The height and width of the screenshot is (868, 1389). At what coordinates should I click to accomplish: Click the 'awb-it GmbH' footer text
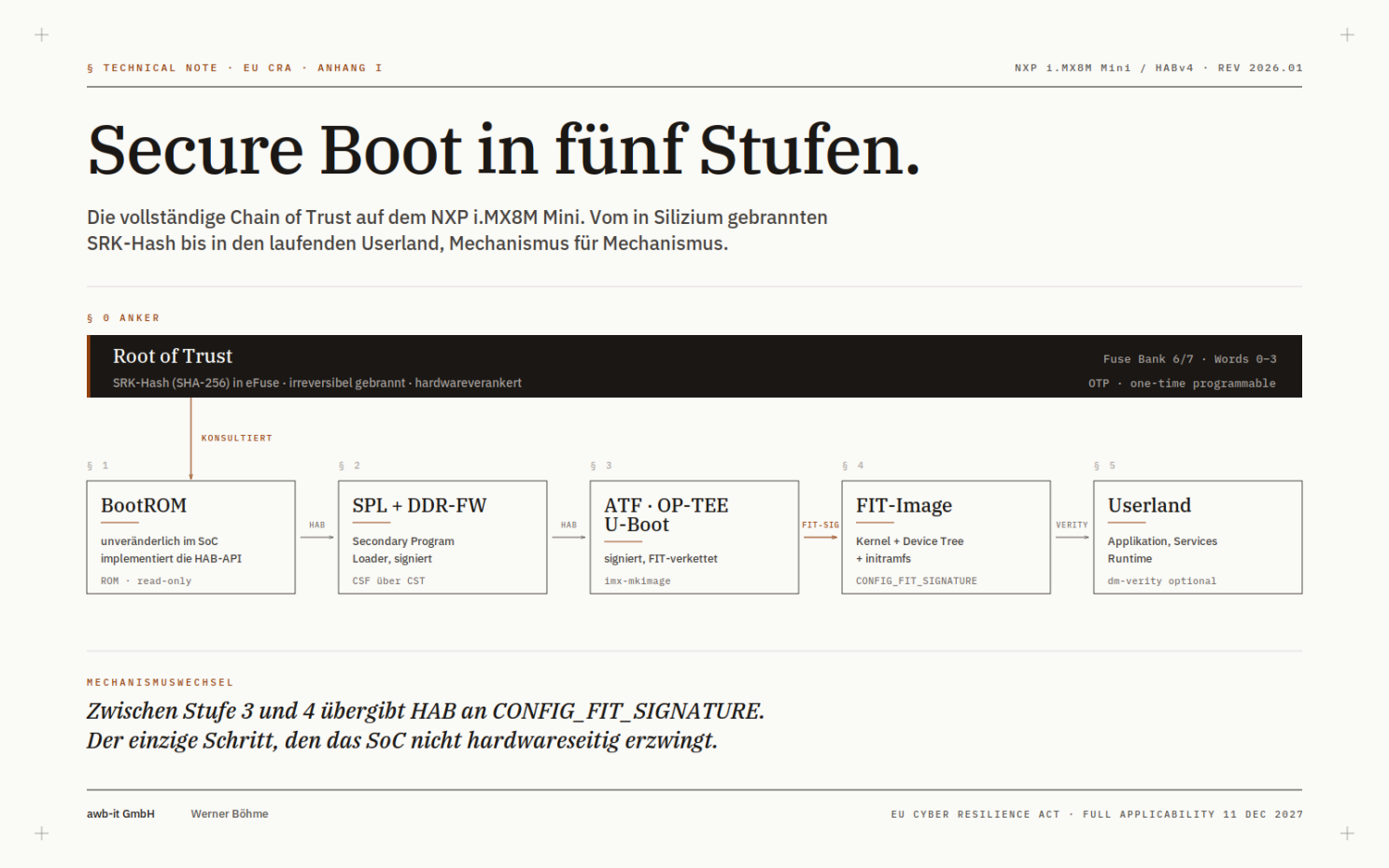coord(120,814)
